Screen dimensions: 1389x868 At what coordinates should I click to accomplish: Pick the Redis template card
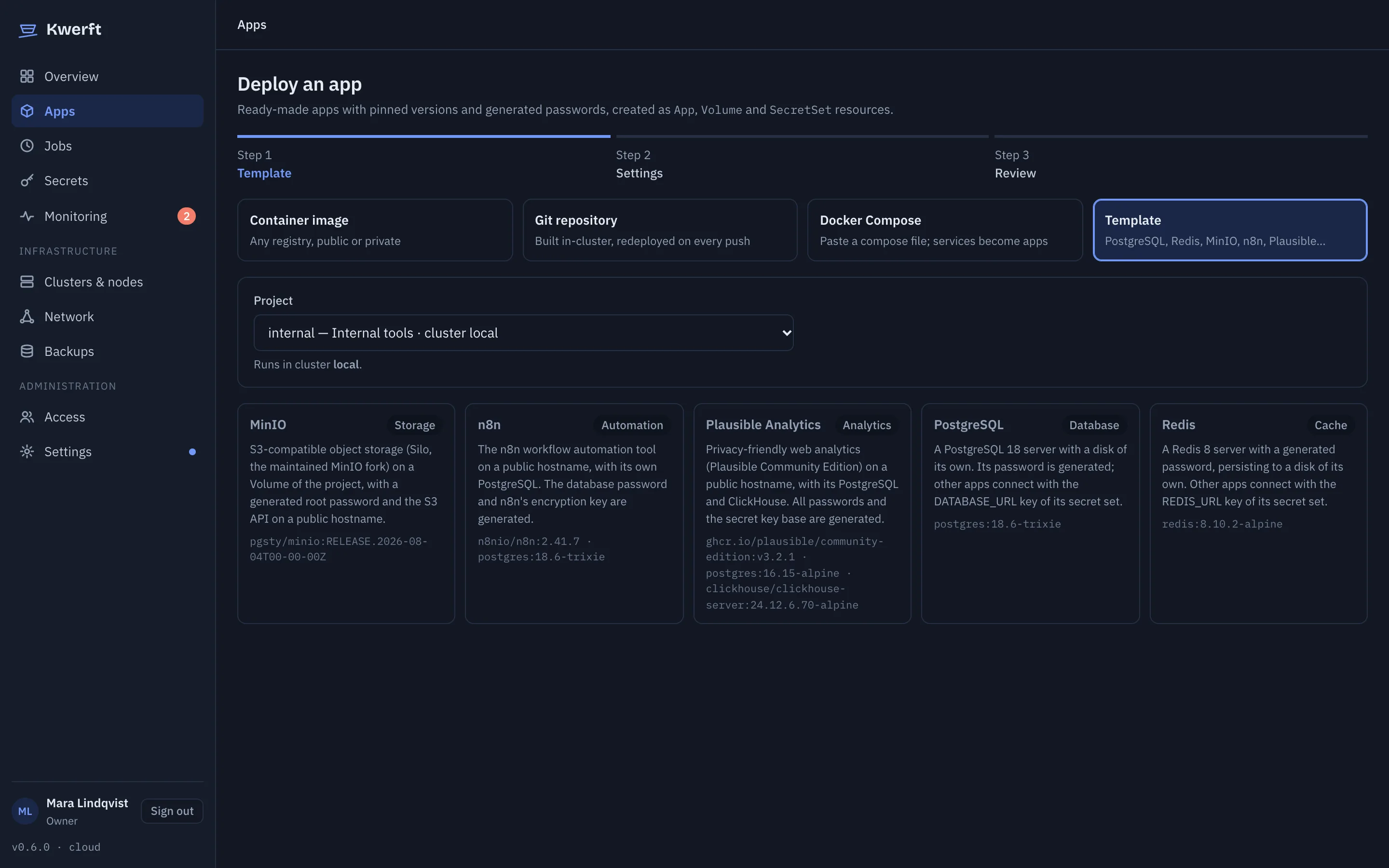click(x=1258, y=513)
